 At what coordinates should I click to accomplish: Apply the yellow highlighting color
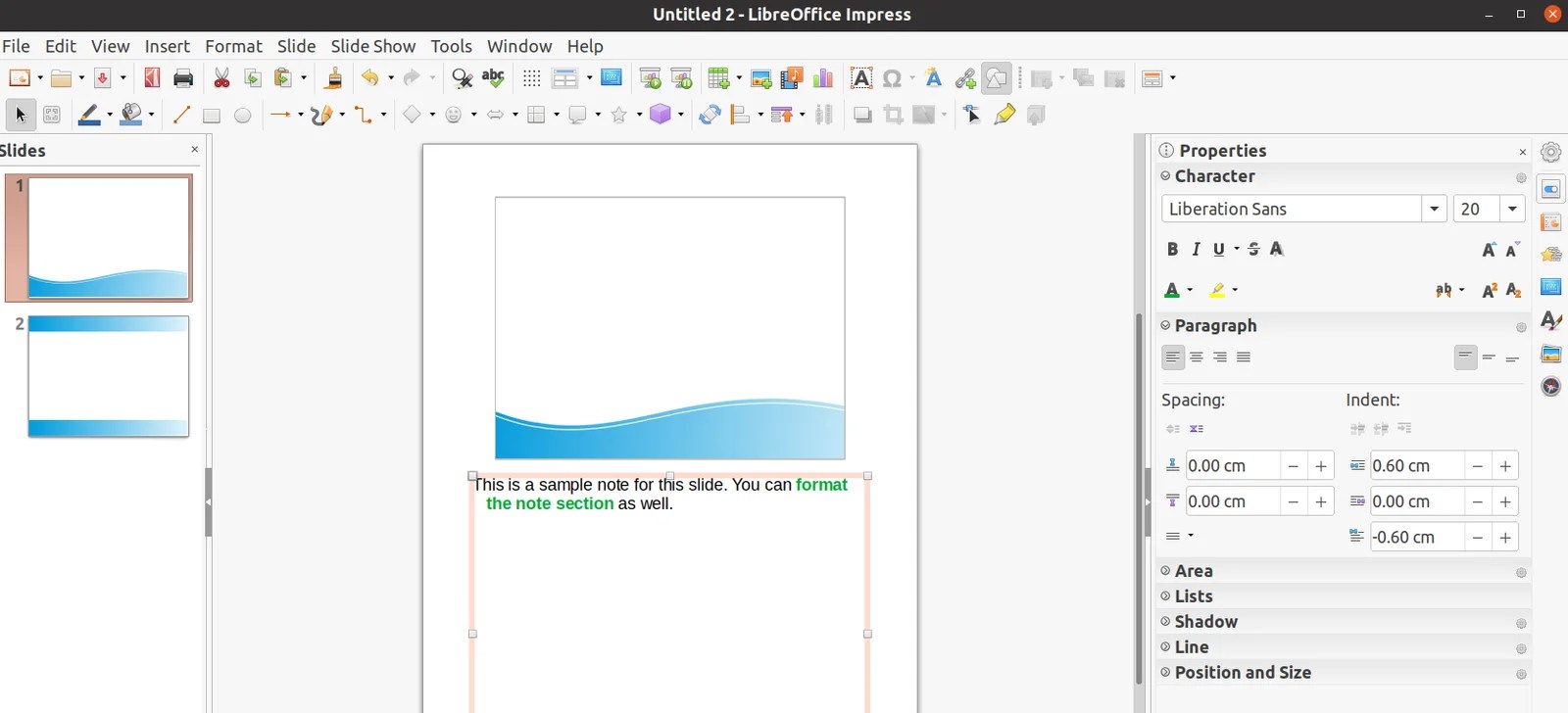[1217, 290]
